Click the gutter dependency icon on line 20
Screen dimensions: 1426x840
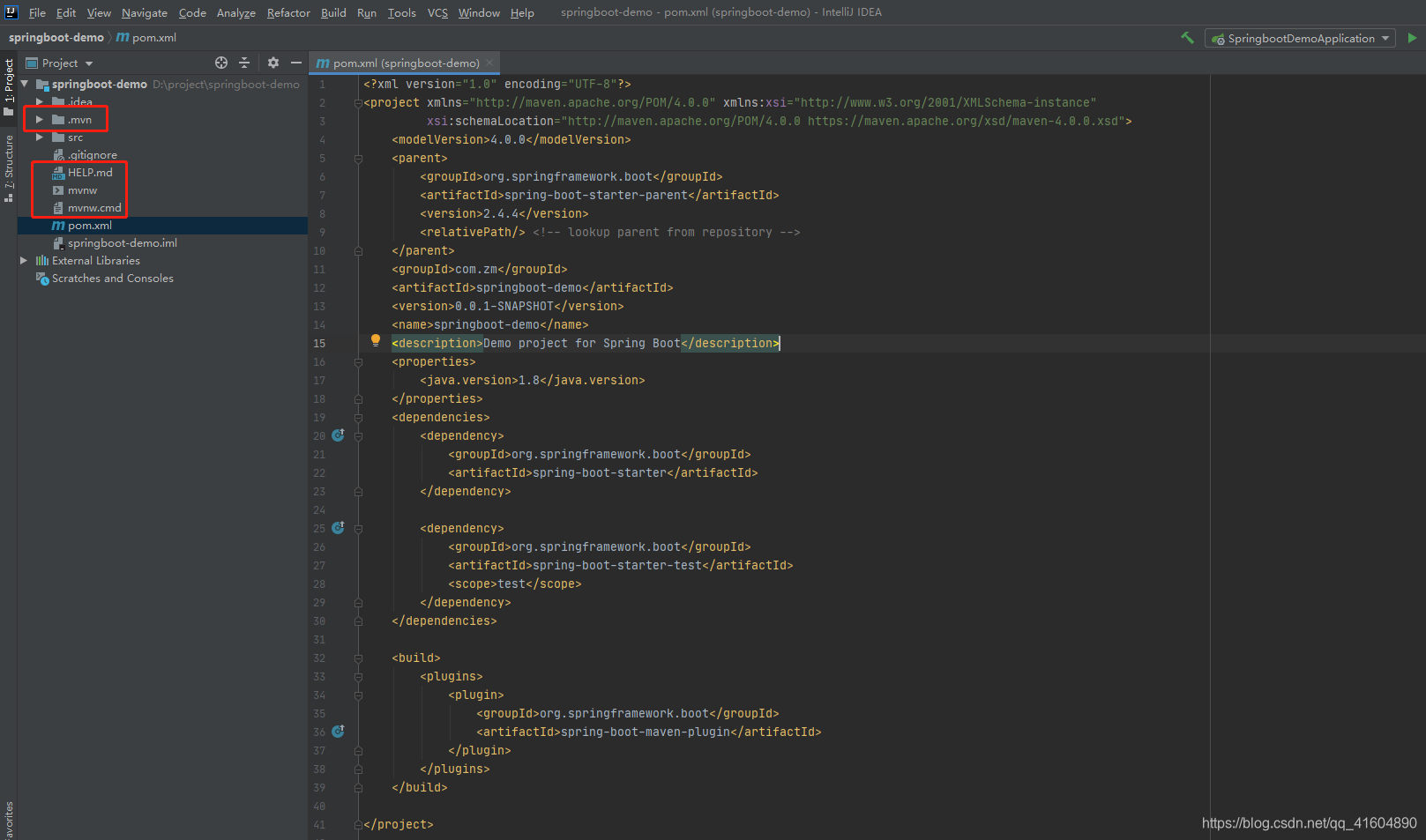click(338, 435)
